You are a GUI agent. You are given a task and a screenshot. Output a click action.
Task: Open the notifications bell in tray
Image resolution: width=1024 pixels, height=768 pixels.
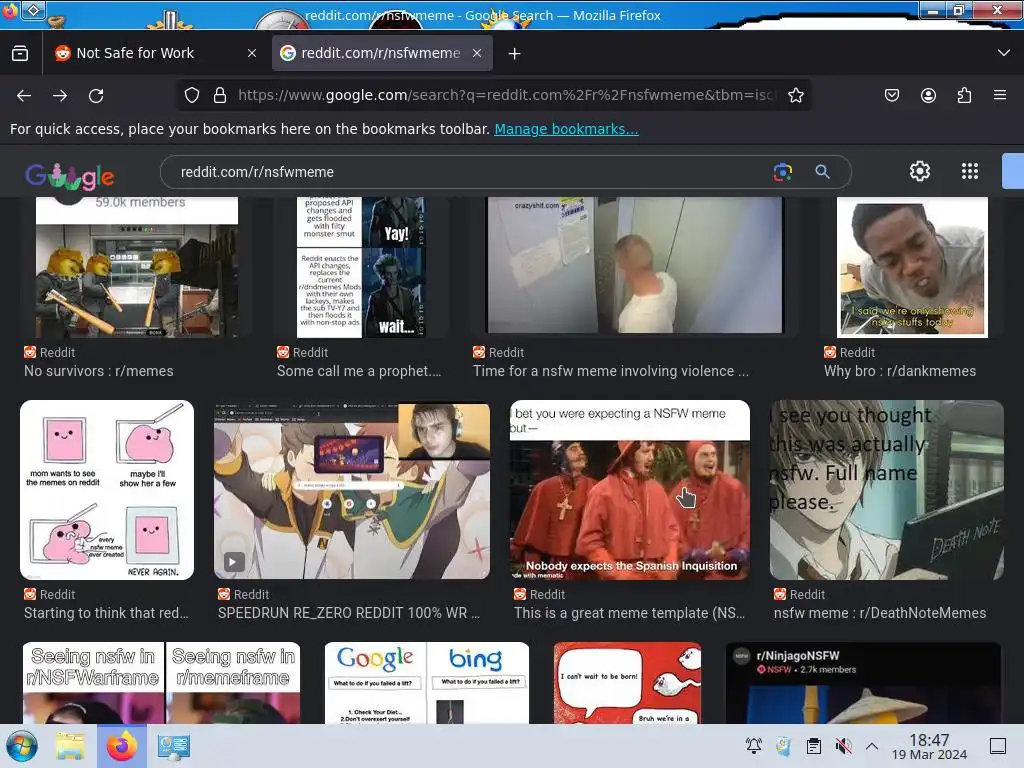(x=754, y=746)
